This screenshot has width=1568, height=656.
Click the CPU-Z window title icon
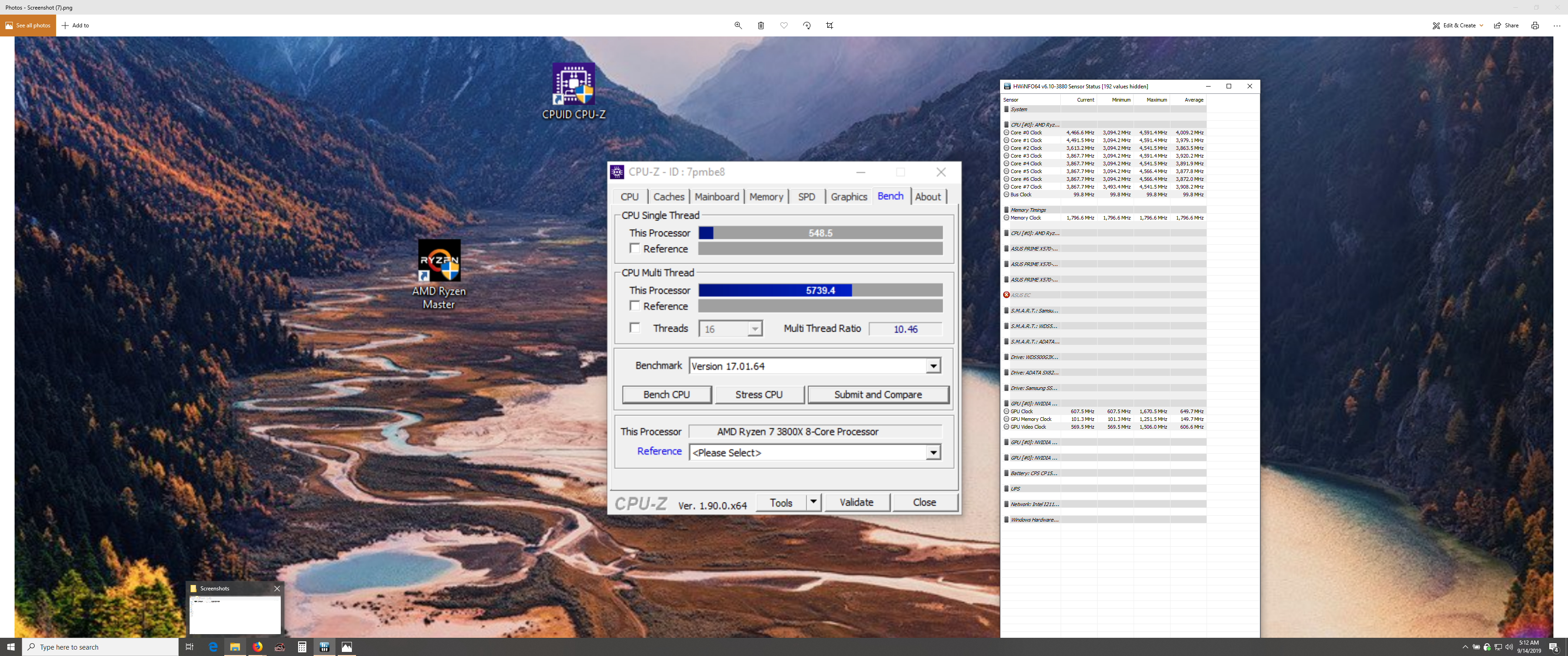[617, 172]
